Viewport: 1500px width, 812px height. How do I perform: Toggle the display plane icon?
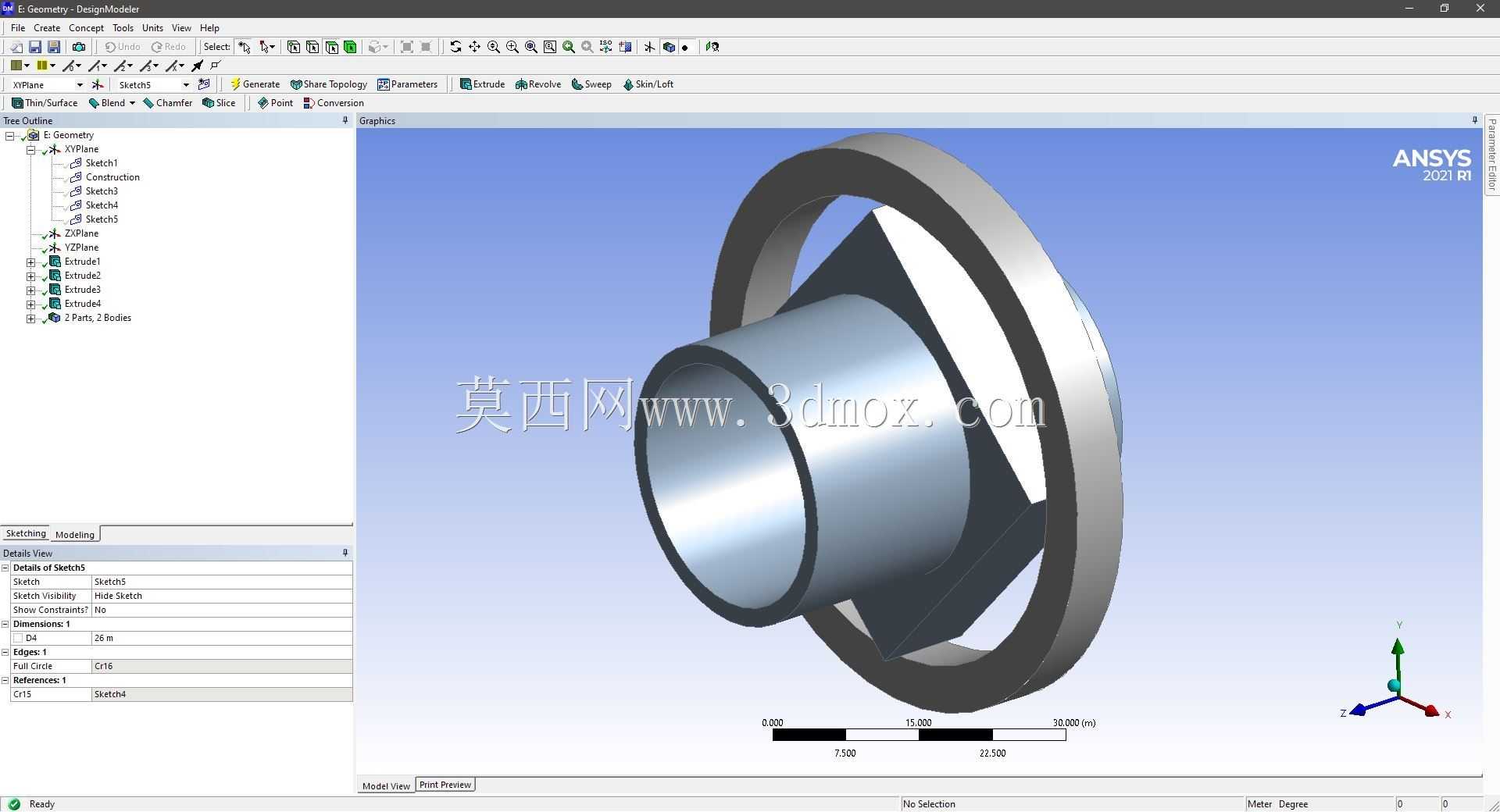point(649,47)
